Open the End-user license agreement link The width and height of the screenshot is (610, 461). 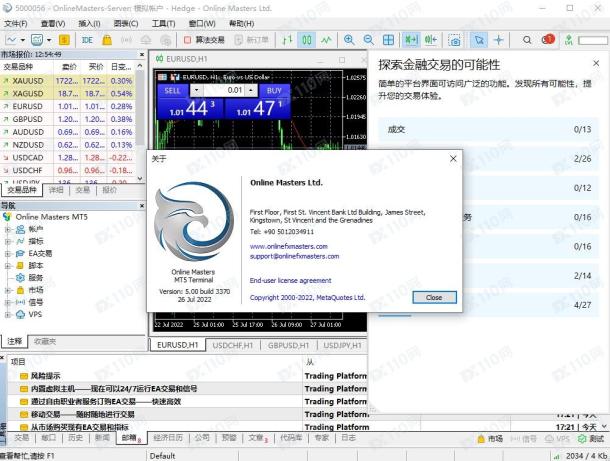pos(291,280)
